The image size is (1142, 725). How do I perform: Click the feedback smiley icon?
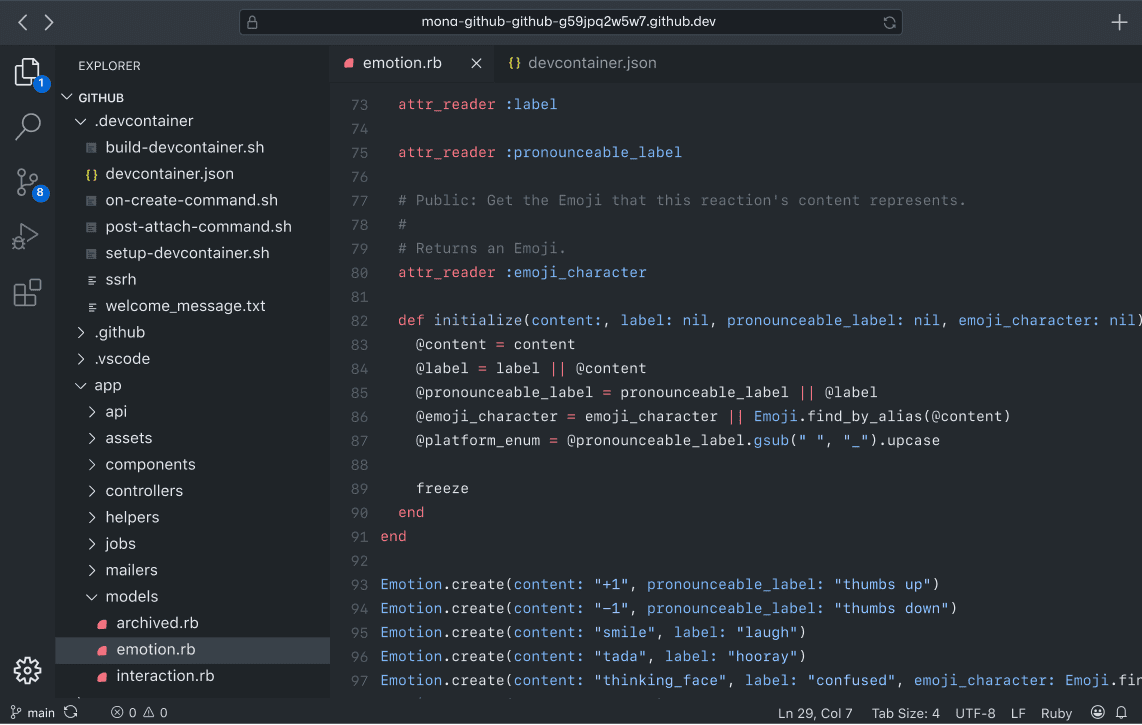point(1098,713)
